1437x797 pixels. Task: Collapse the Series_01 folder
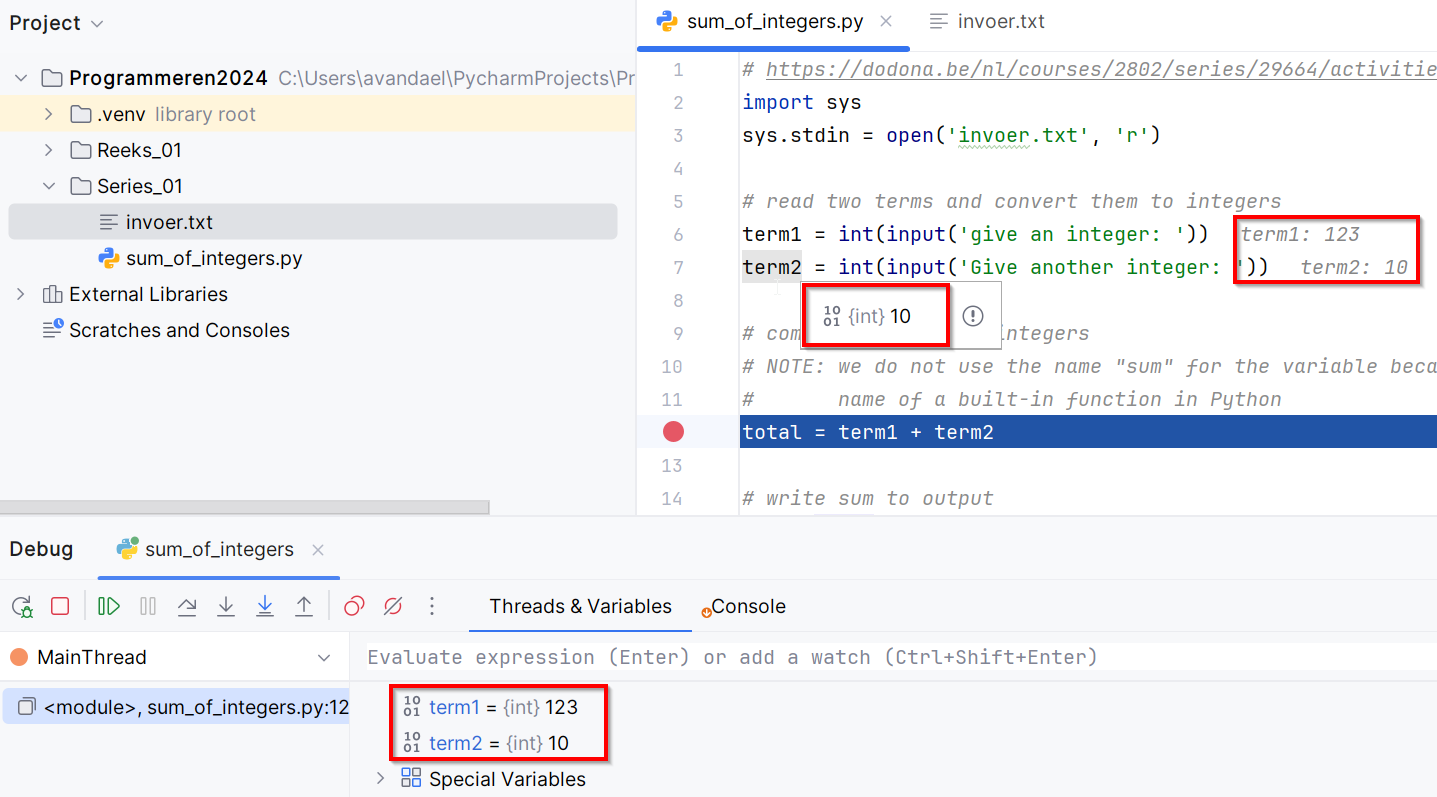pyautogui.click(x=48, y=185)
